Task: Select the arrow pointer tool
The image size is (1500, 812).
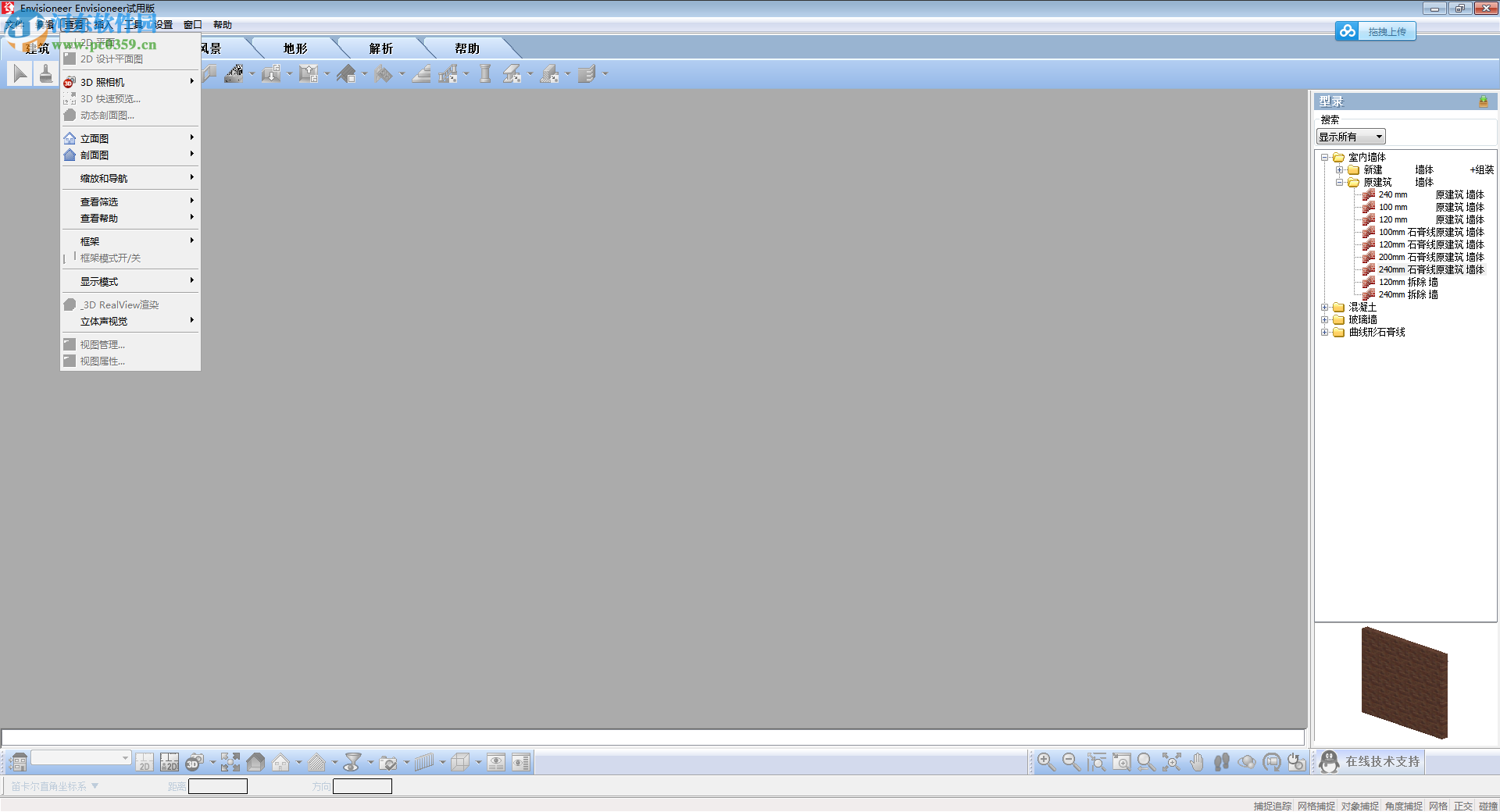Action: click(21, 74)
